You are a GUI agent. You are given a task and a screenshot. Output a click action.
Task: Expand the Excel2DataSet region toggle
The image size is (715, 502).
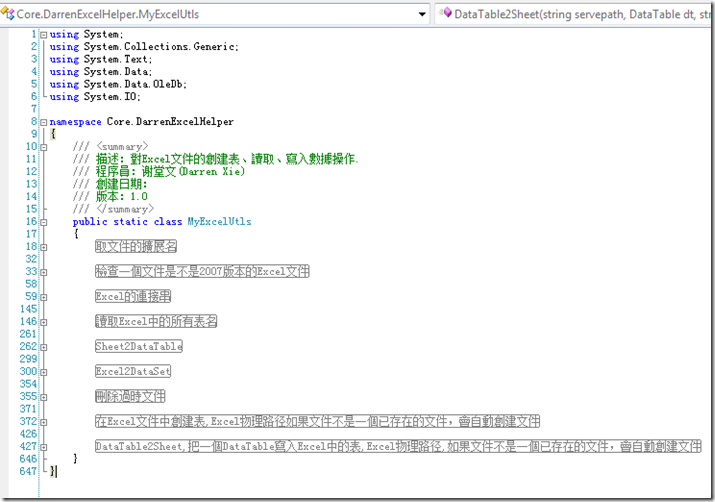44,372
